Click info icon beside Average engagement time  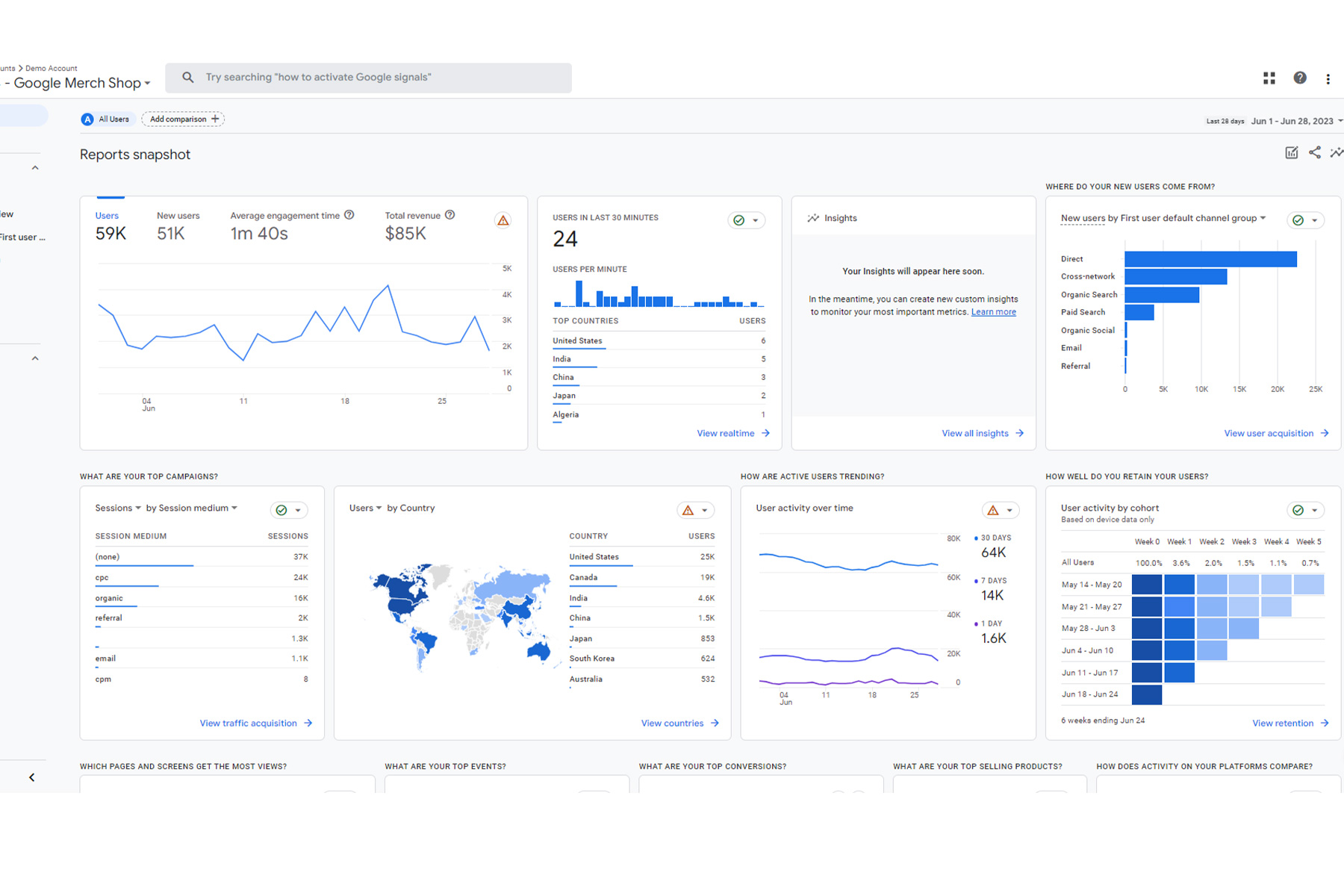click(349, 215)
